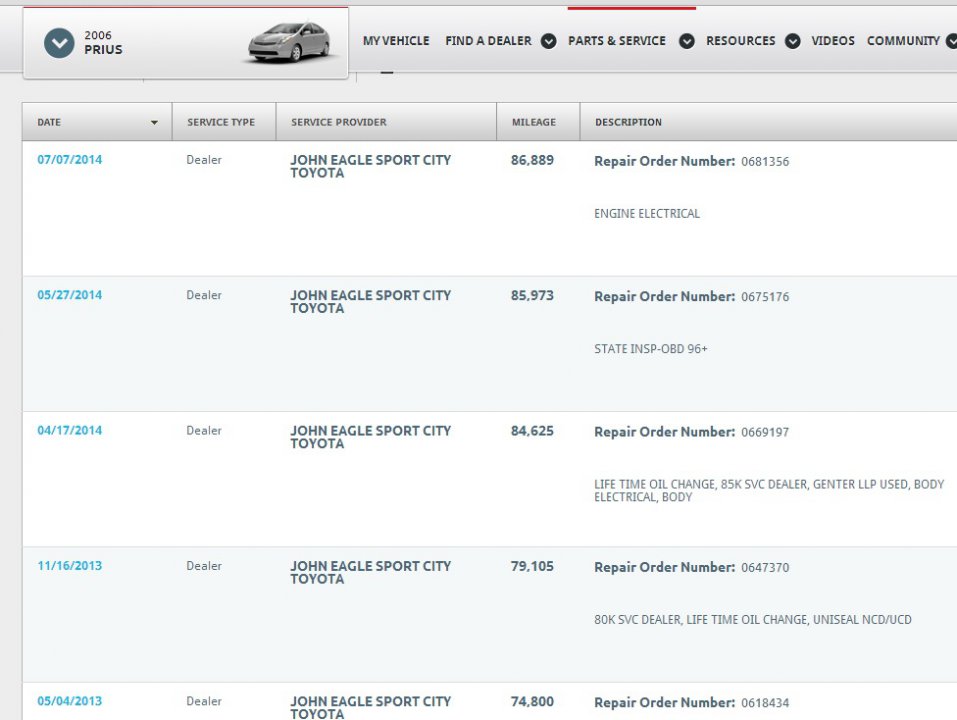The height and width of the screenshot is (720, 957).
Task: Select the 86,889 mileage value
Action: (532, 160)
